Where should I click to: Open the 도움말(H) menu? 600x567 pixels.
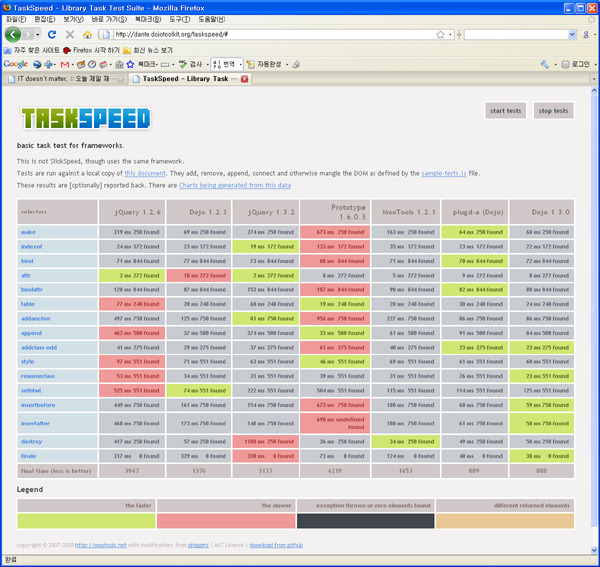click(x=212, y=19)
